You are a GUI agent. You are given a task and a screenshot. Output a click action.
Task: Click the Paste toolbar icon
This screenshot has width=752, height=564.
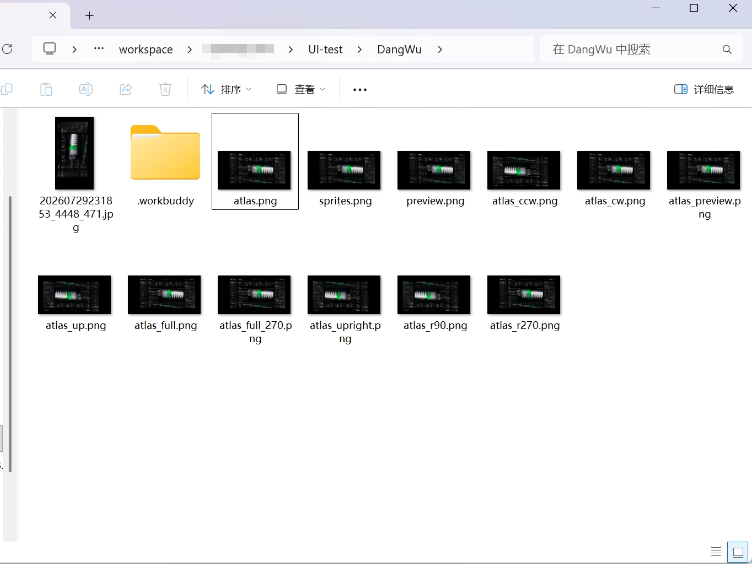46,89
